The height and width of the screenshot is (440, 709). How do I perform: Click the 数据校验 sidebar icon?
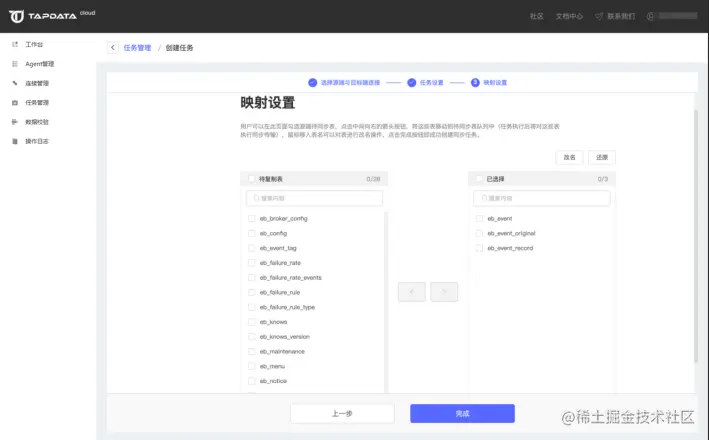click(14, 122)
